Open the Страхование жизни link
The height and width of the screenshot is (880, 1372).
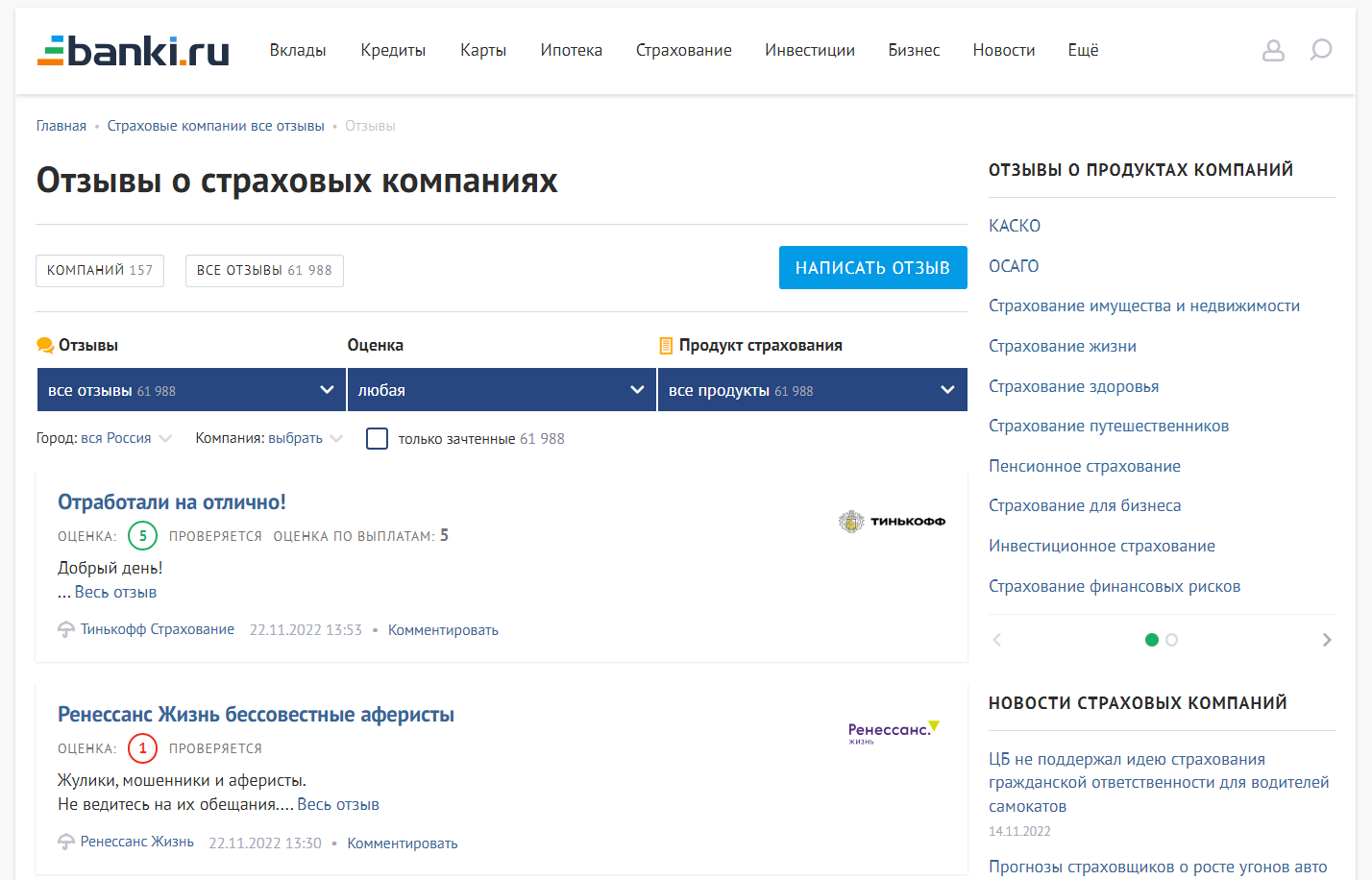tap(1063, 347)
